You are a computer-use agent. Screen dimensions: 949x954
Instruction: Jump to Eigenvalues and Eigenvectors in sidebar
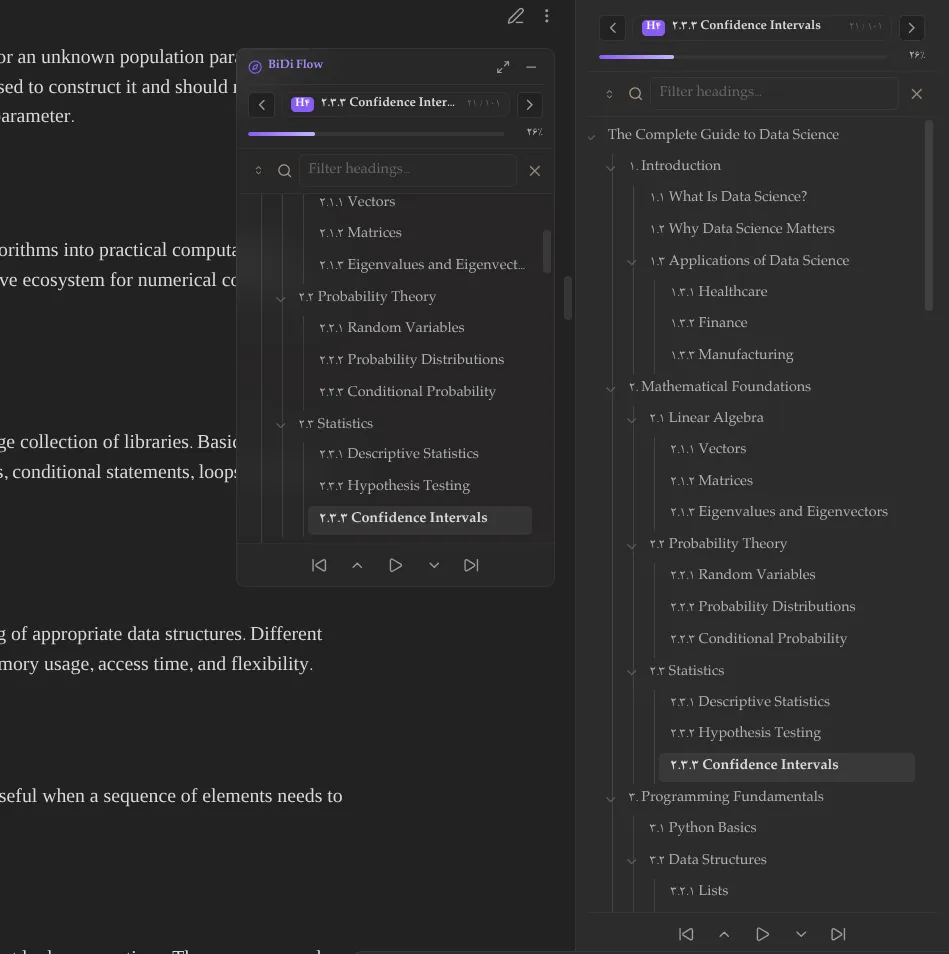point(779,512)
